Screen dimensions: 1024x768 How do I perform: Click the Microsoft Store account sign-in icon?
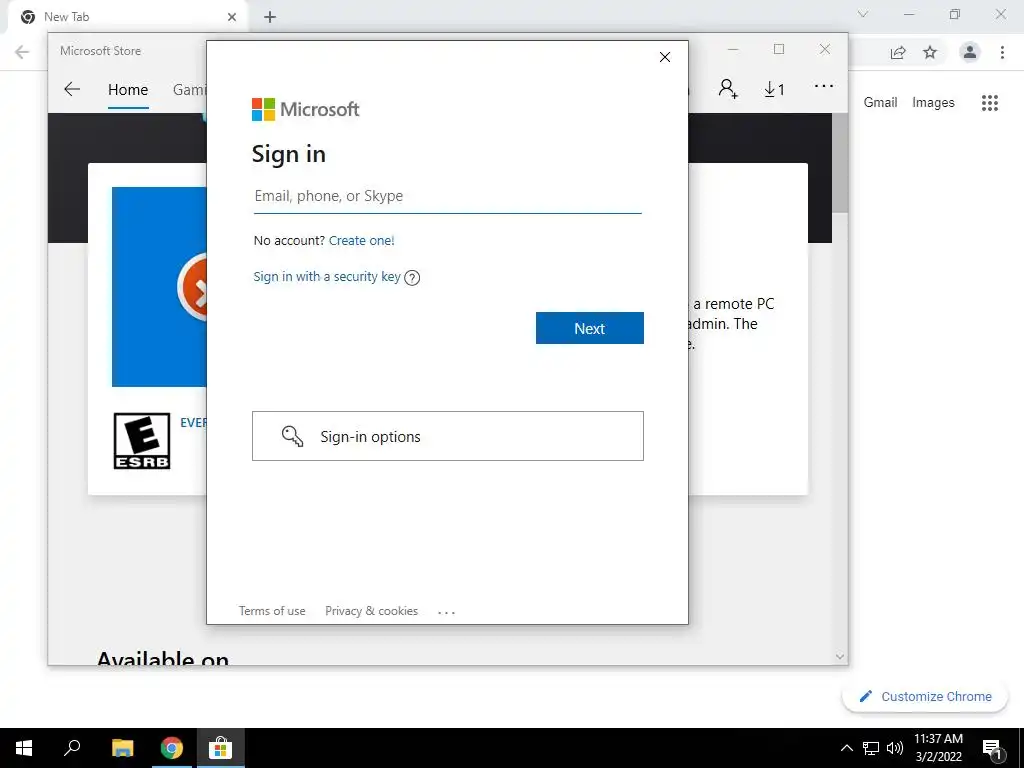(x=728, y=89)
